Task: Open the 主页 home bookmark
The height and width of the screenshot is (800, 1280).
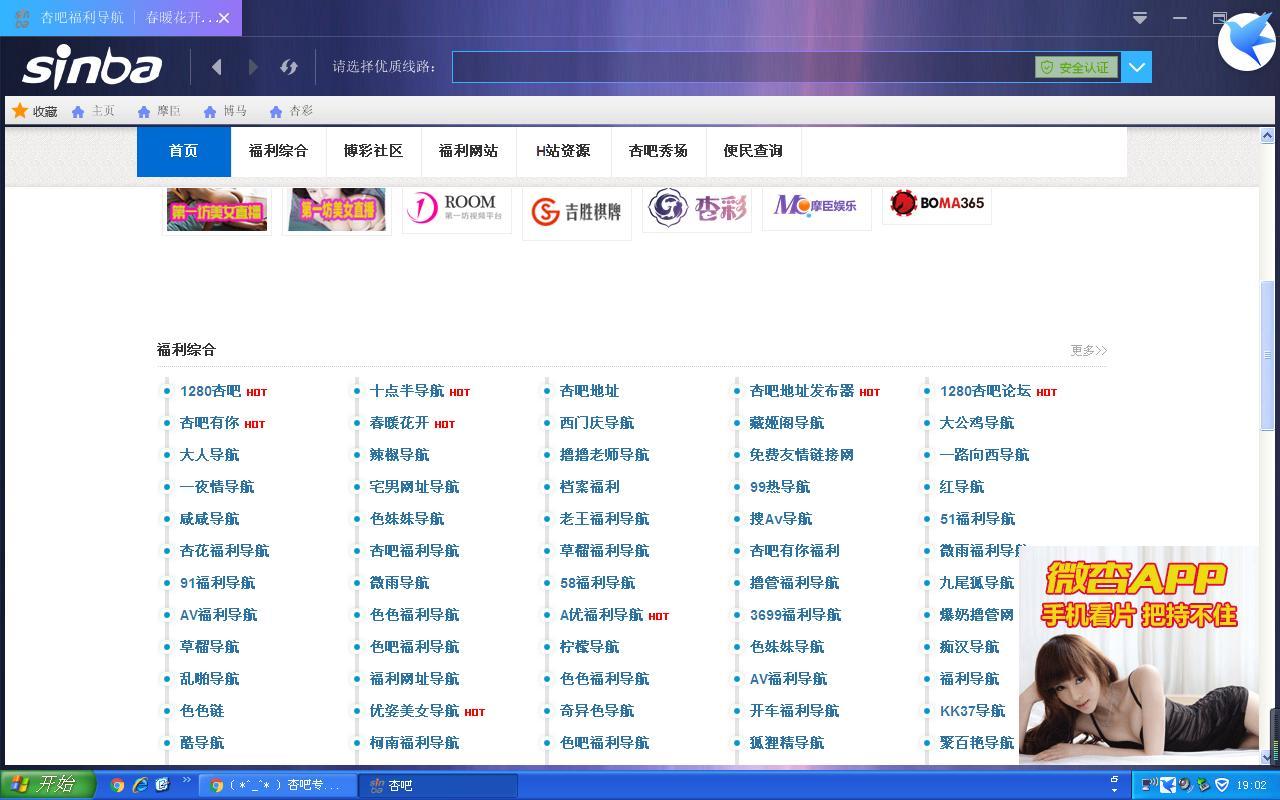Action: [93, 111]
